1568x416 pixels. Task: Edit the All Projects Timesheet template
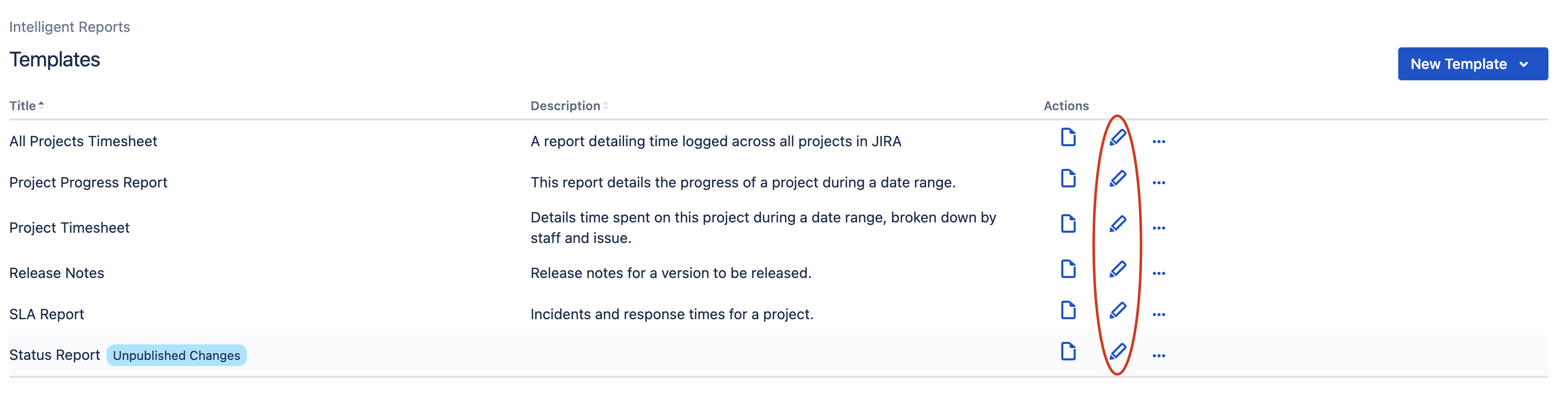pos(1117,137)
